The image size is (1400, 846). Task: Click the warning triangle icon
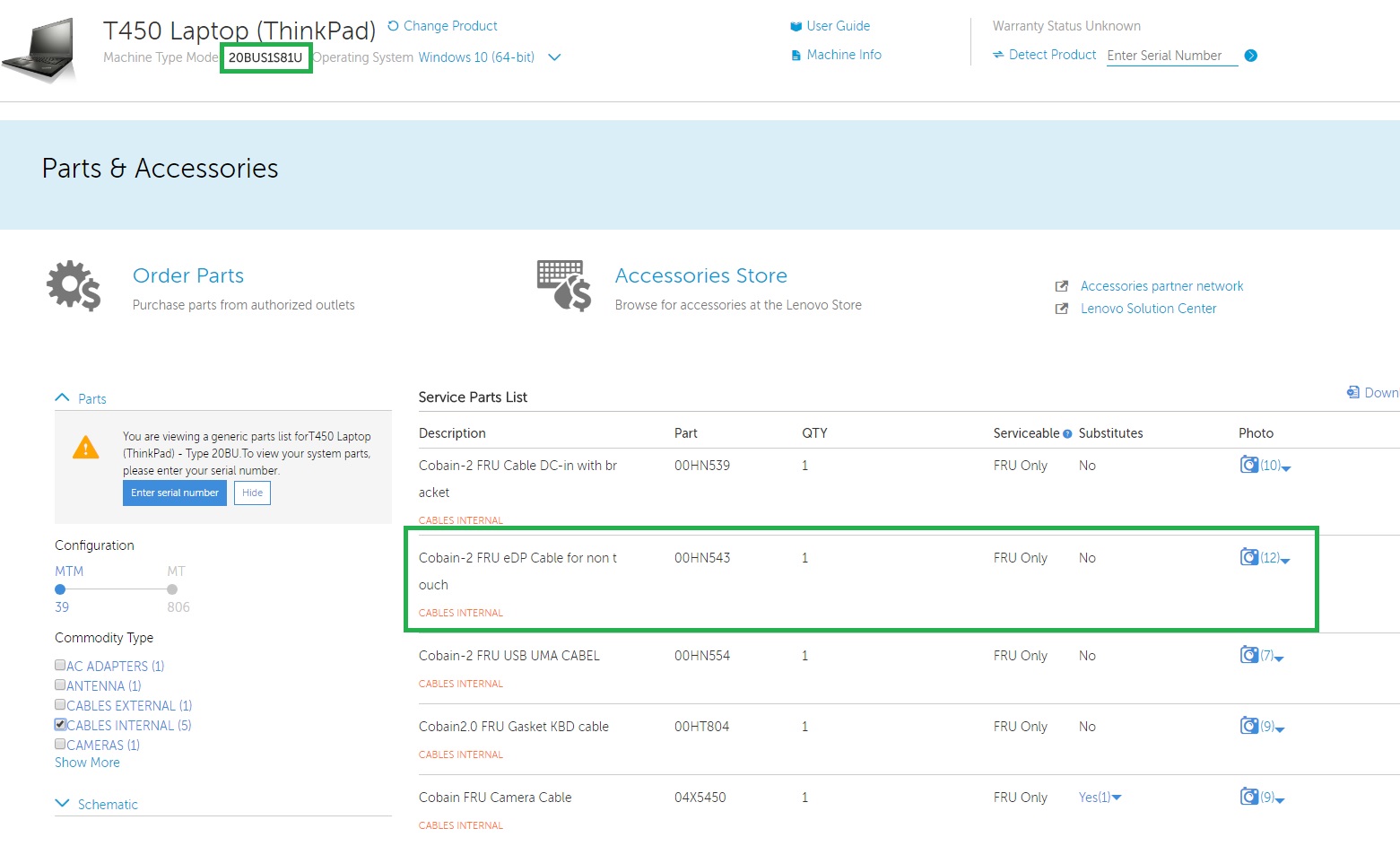coord(85,447)
